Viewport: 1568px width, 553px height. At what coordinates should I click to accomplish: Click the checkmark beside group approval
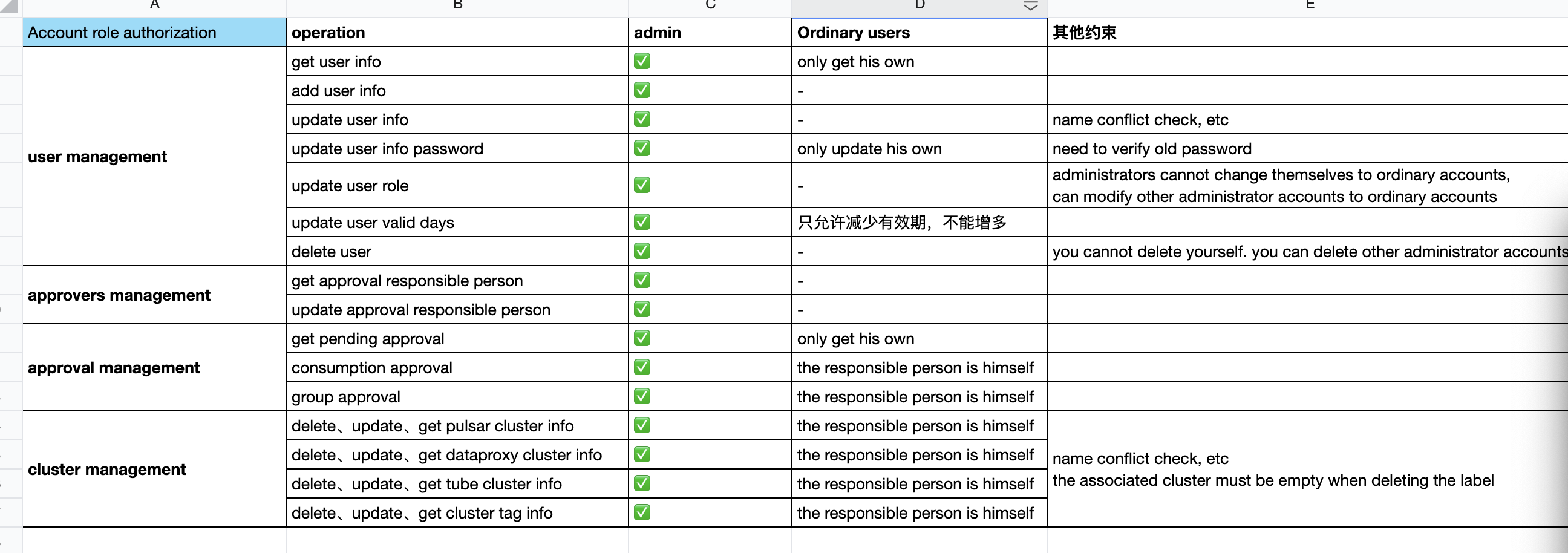(x=642, y=396)
